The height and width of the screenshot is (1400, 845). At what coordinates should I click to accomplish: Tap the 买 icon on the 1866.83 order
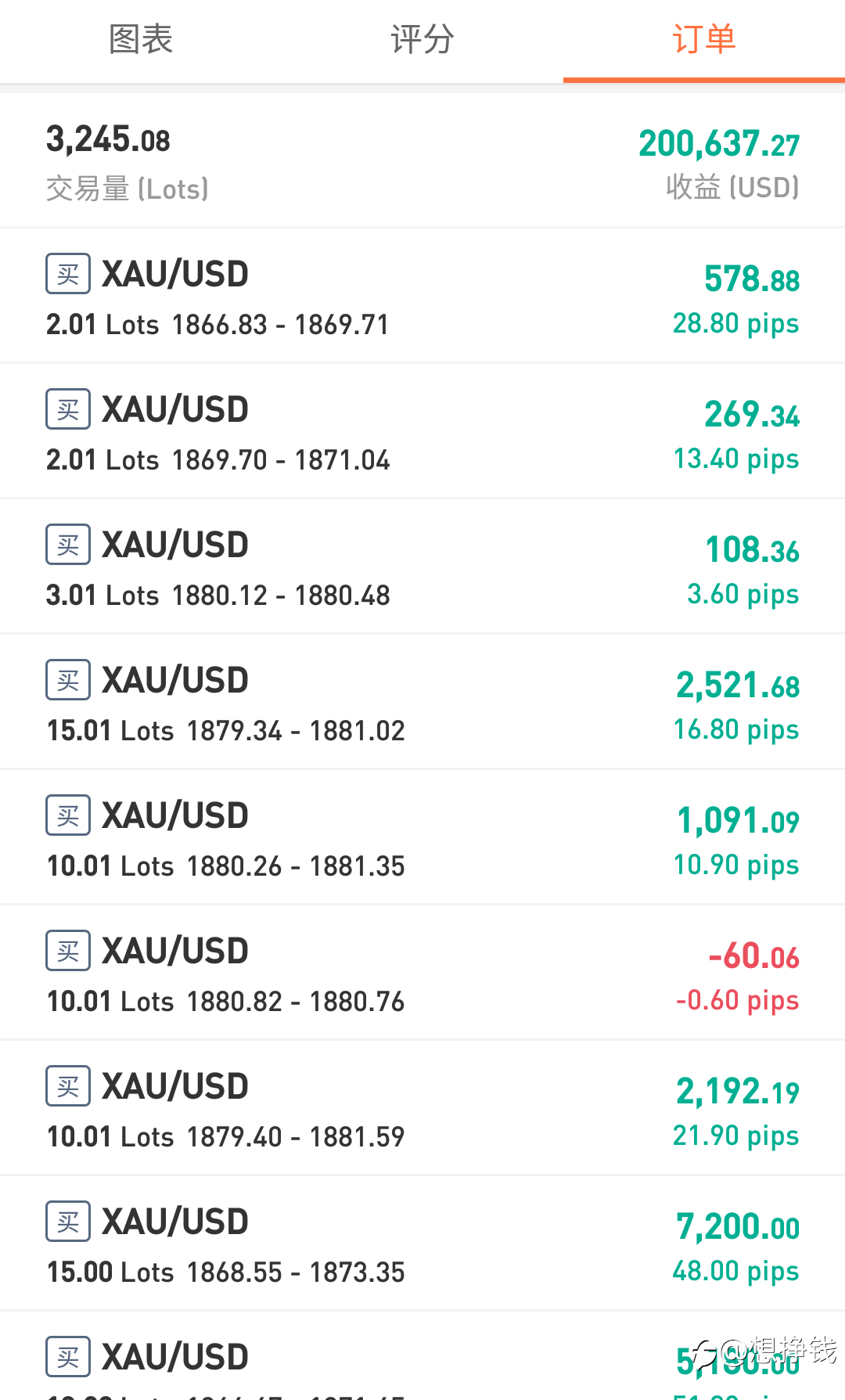click(68, 274)
